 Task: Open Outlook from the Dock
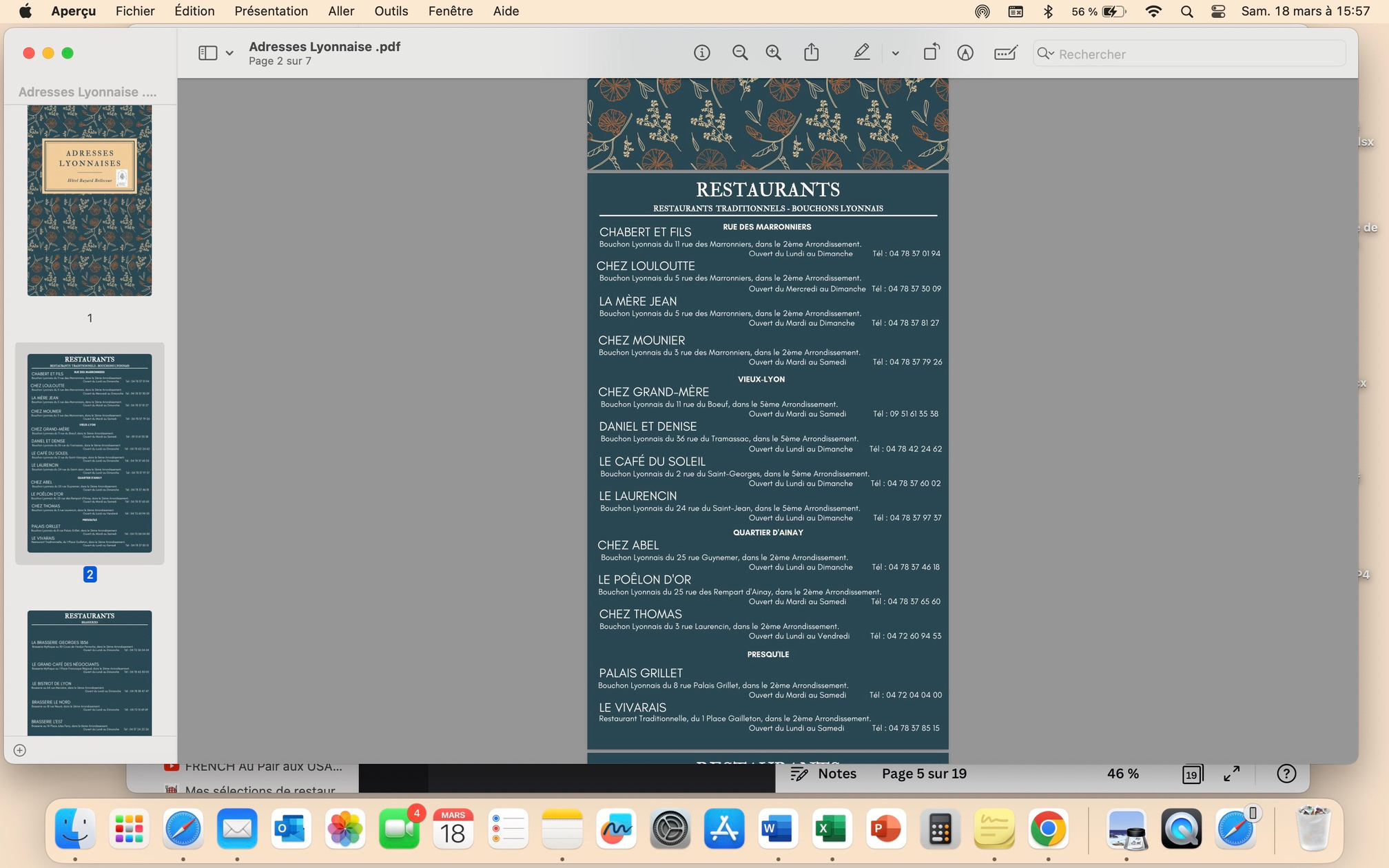point(291,828)
